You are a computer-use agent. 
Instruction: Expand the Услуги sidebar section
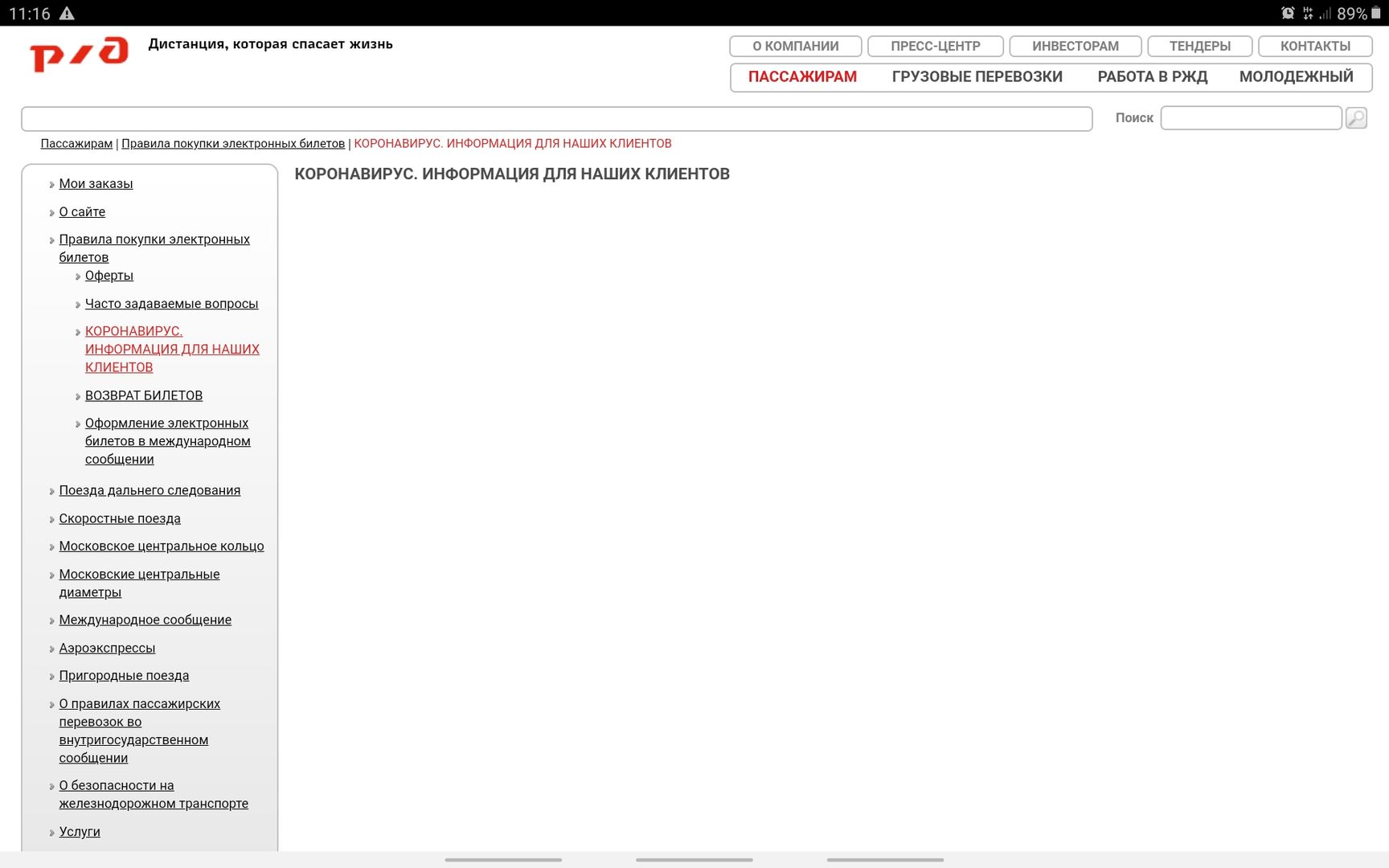79,832
